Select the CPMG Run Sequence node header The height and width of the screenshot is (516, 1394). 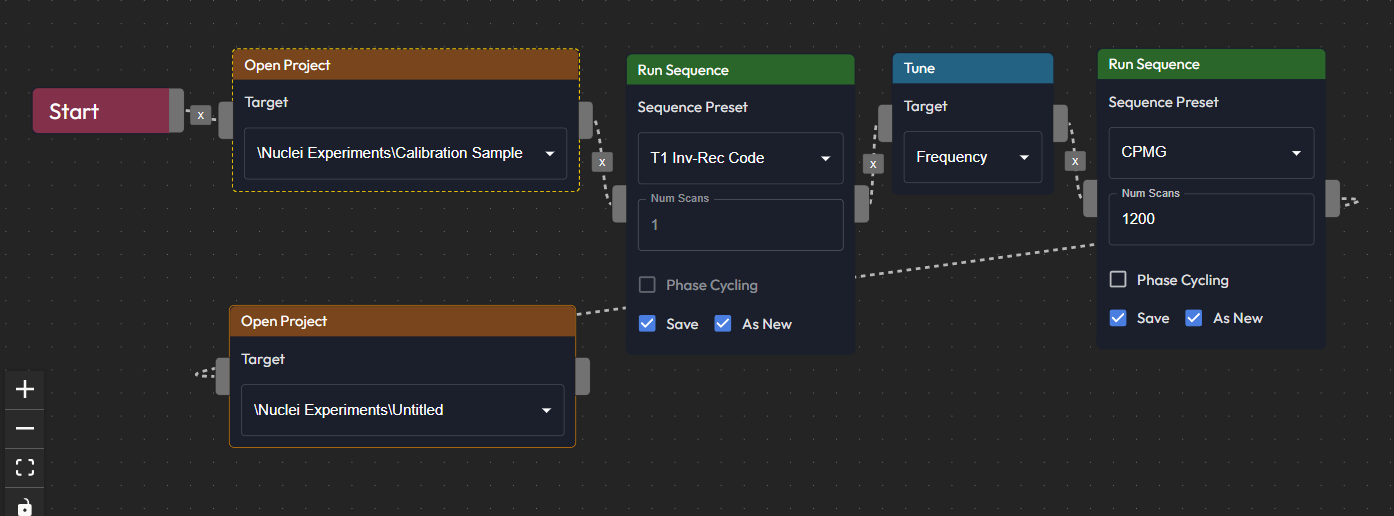(x=1211, y=64)
